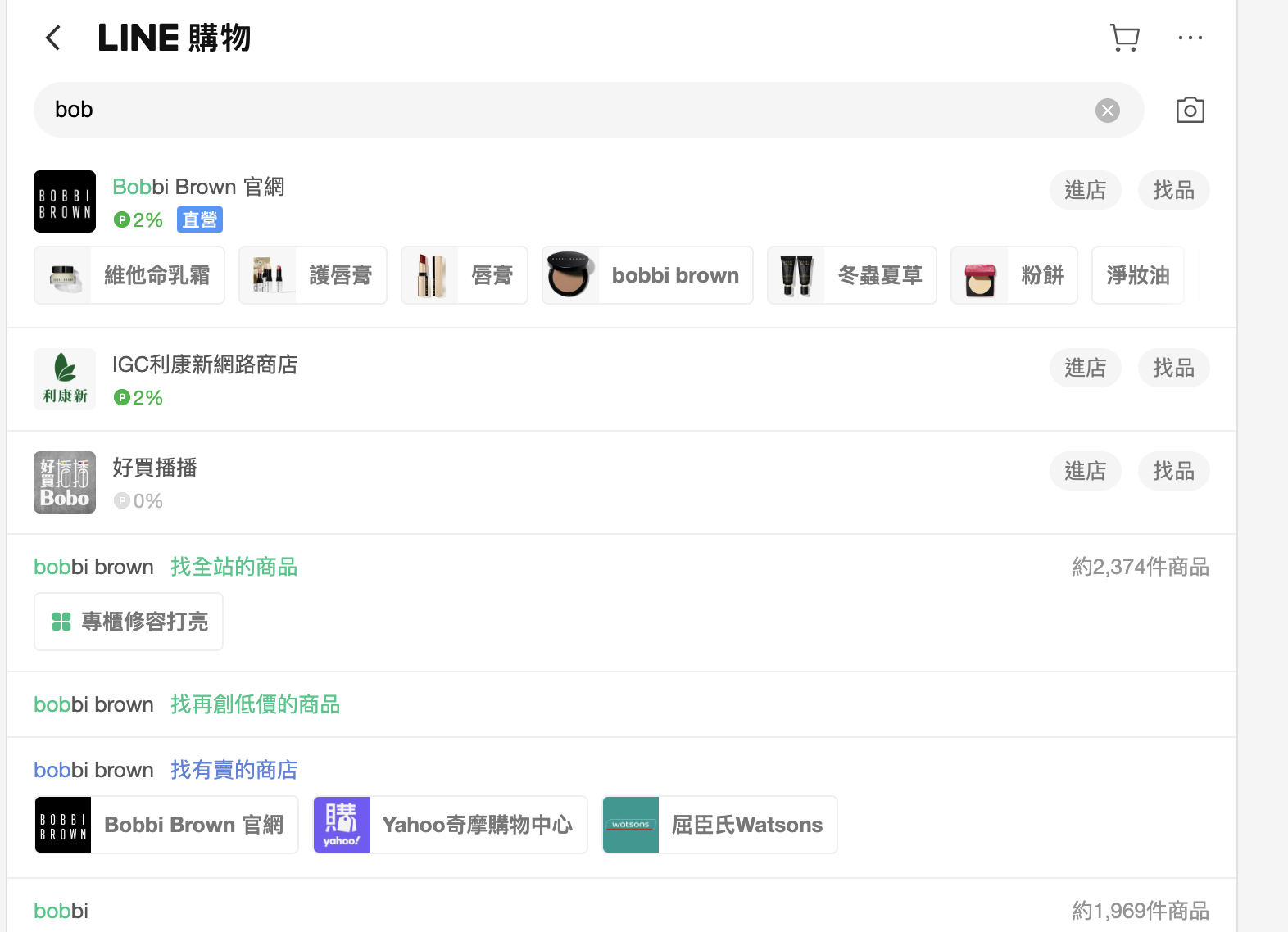Open Bobbi Brown 官網 seller chip
Image resolution: width=1288 pixels, height=932 pixels.
click(x=166, y=825)
